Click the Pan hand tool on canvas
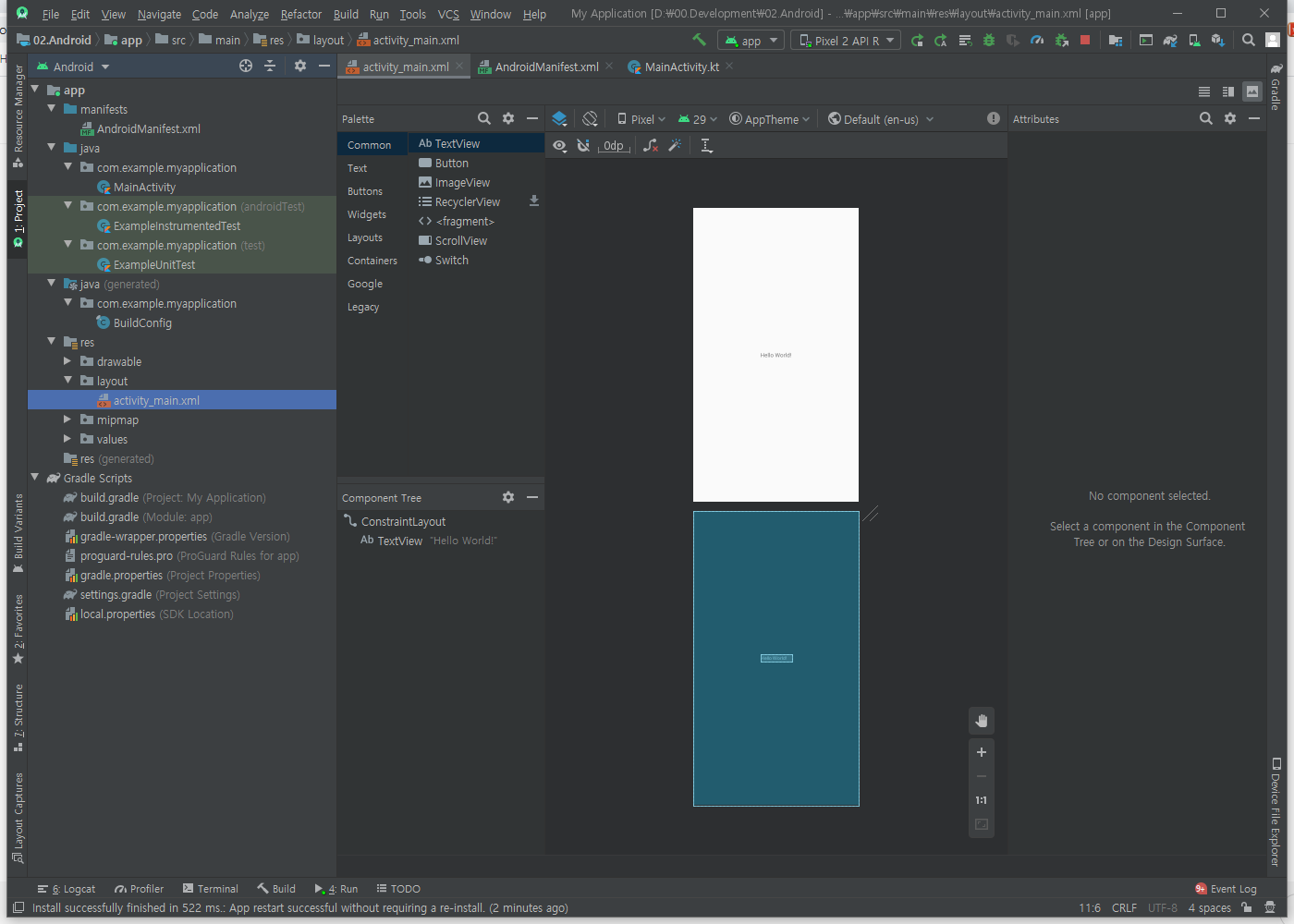This screenshot has height=924, width=1294. 982,721
